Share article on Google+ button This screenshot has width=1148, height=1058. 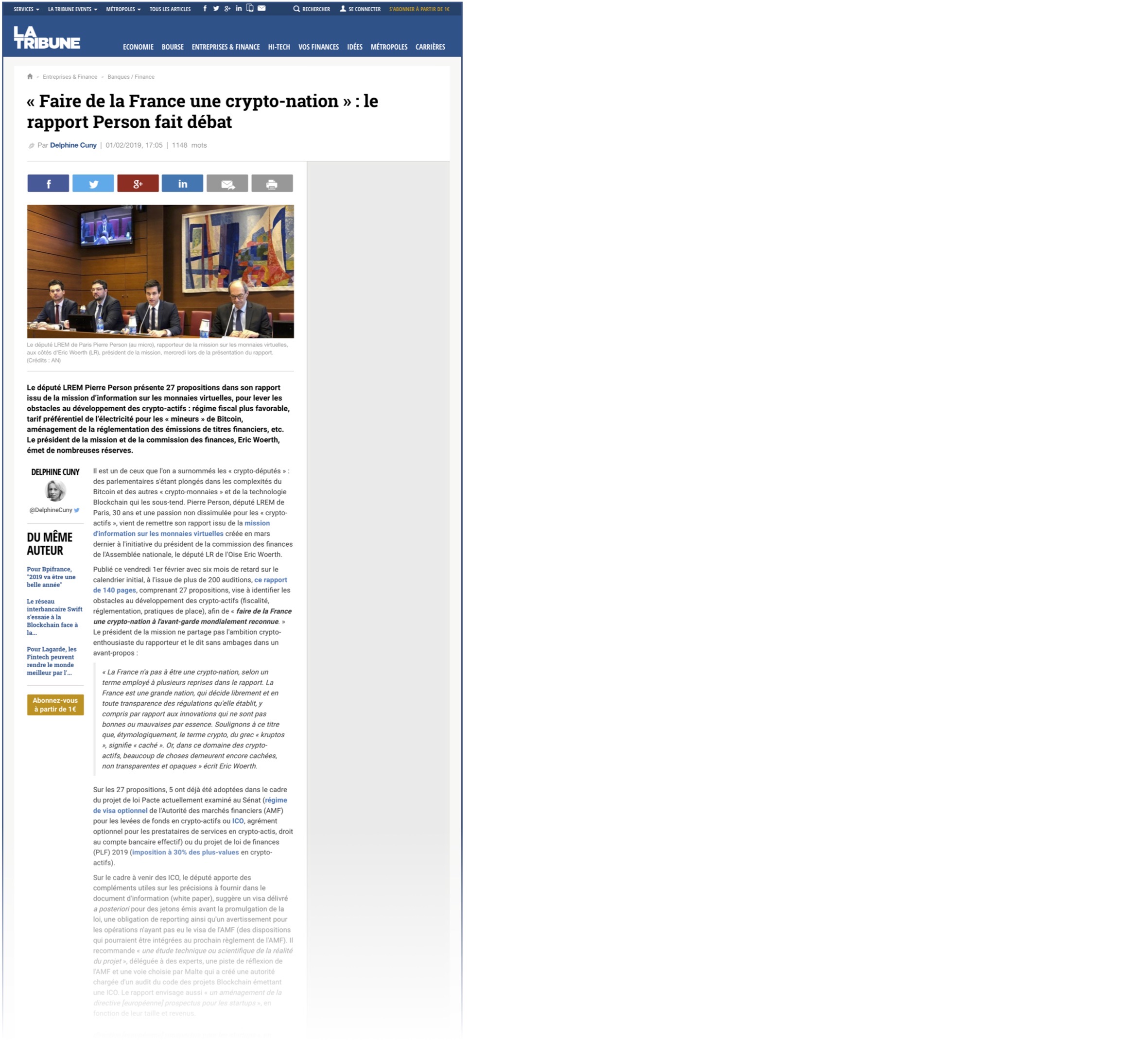[138, 183]
